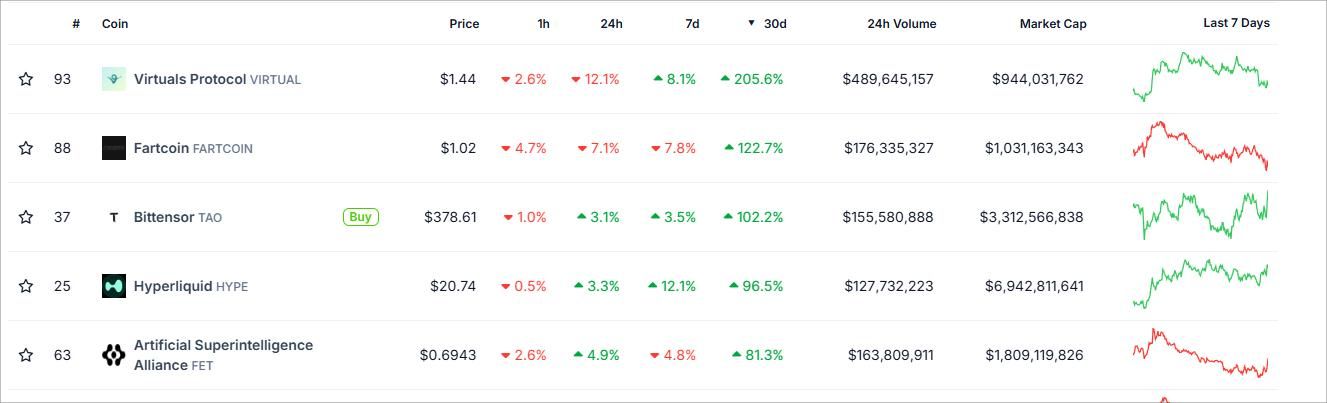The width and height of the screenshot is (1327, 403).
Task: Toggle favorite star for Fartcoin
Action: click(26, 148)
